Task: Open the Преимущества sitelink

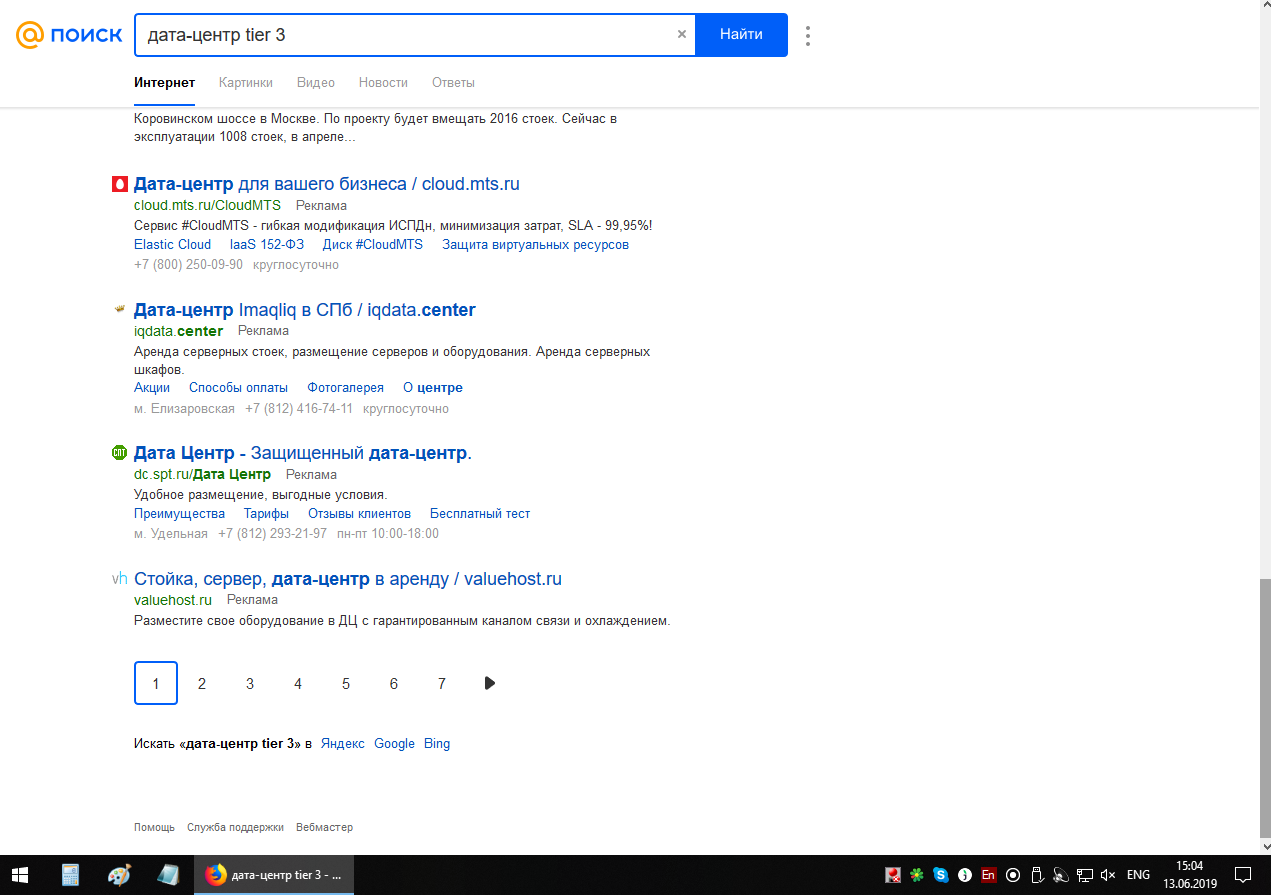Action: (x=180, y=514)
